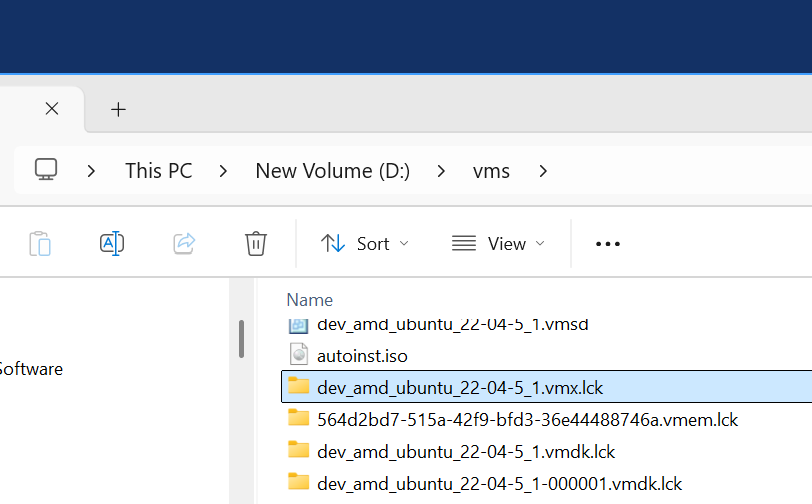
Task: Open the See more ellipsis menu
Action: point(607,243)
